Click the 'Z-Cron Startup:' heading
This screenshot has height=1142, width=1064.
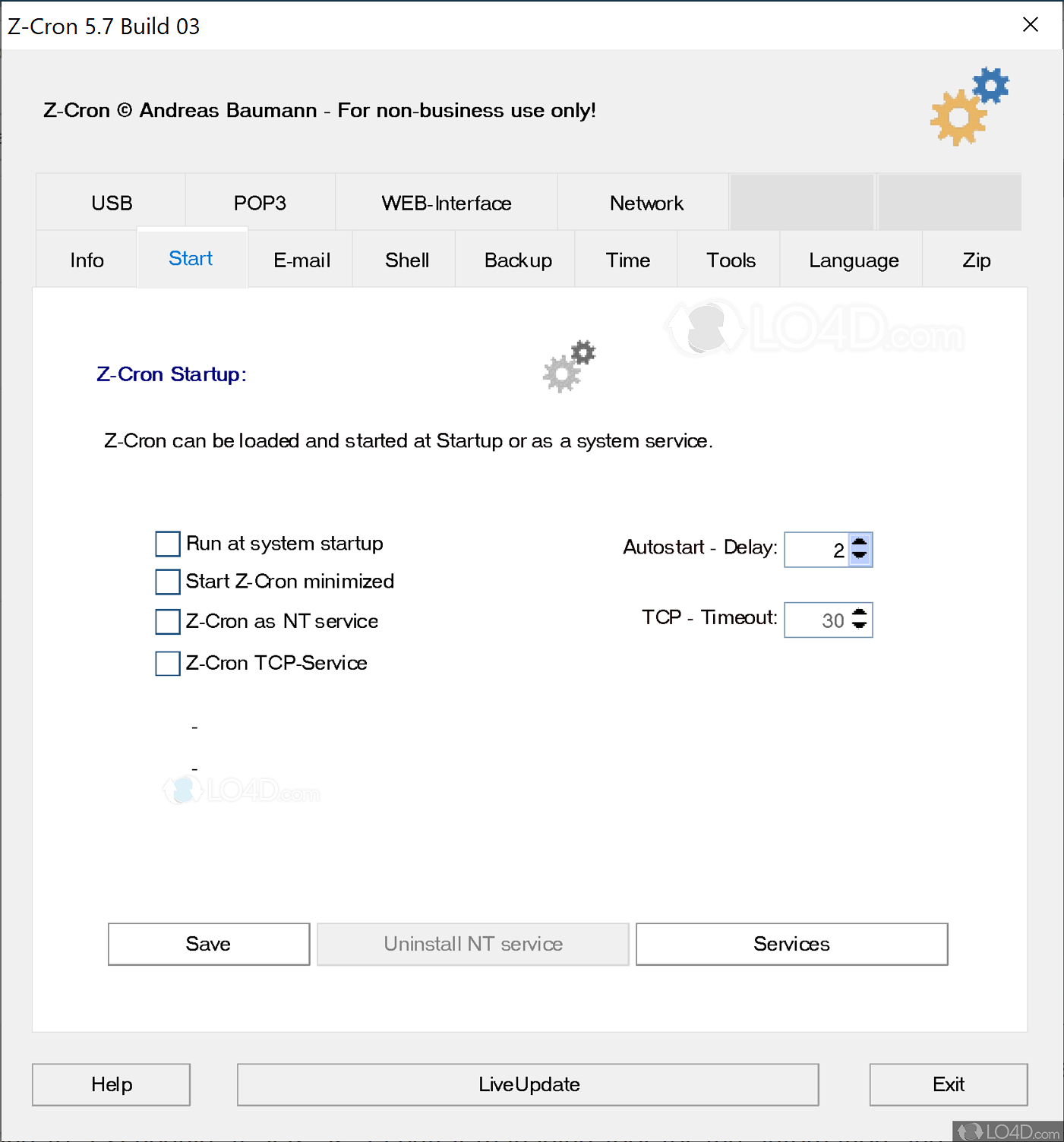[x=172, y=374]
